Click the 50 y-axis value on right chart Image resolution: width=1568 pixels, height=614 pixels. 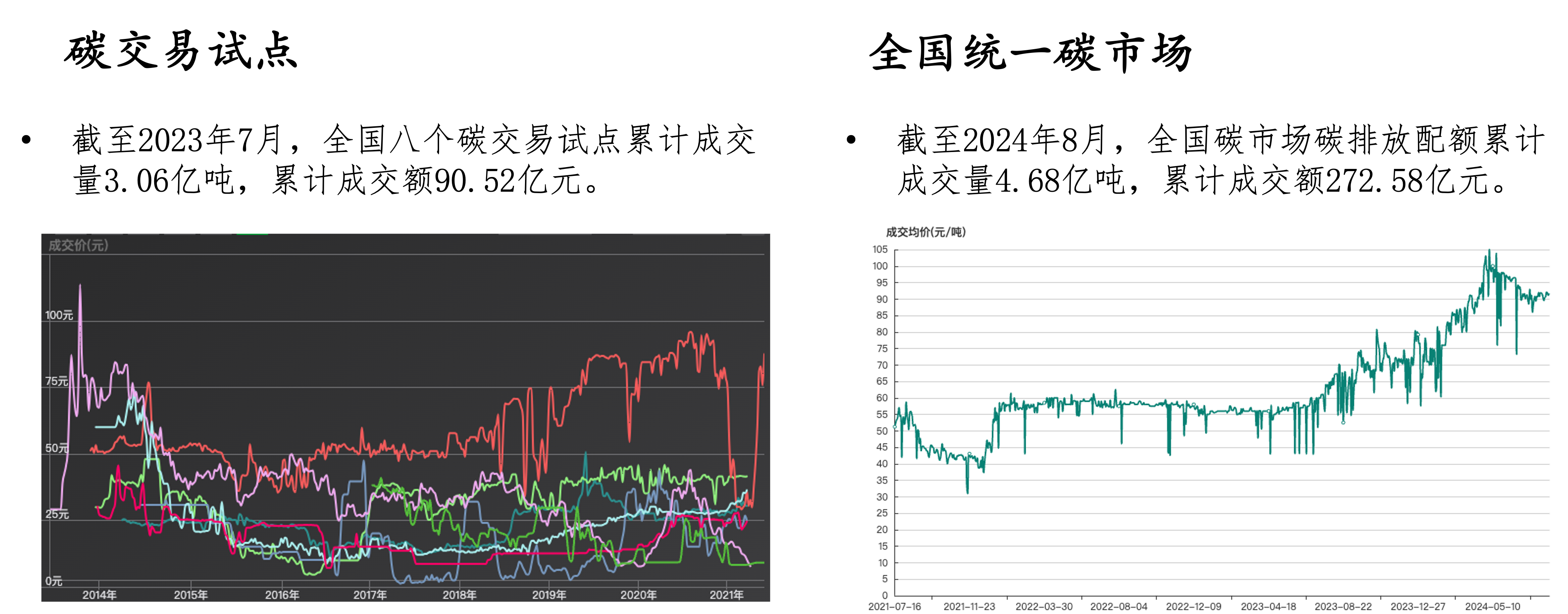(x=881, y=431)
